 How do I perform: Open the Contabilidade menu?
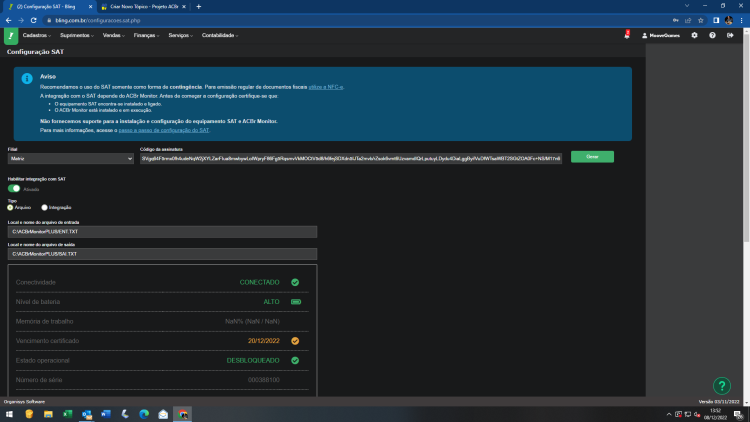(x=220, y=35)
